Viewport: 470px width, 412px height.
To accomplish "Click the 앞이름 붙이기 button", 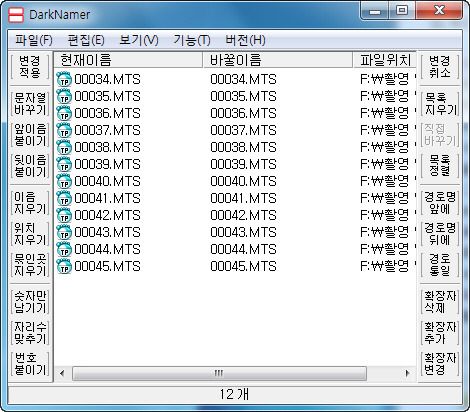I will click(x=30, y=135).
